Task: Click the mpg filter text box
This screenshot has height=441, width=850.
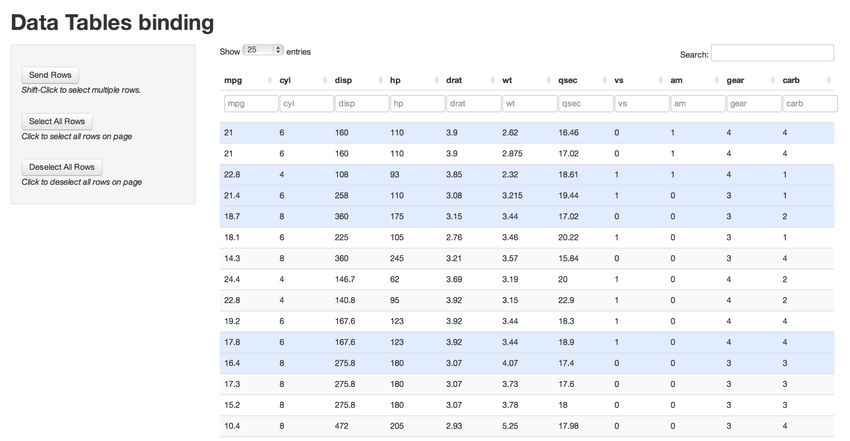Action: 251,103
